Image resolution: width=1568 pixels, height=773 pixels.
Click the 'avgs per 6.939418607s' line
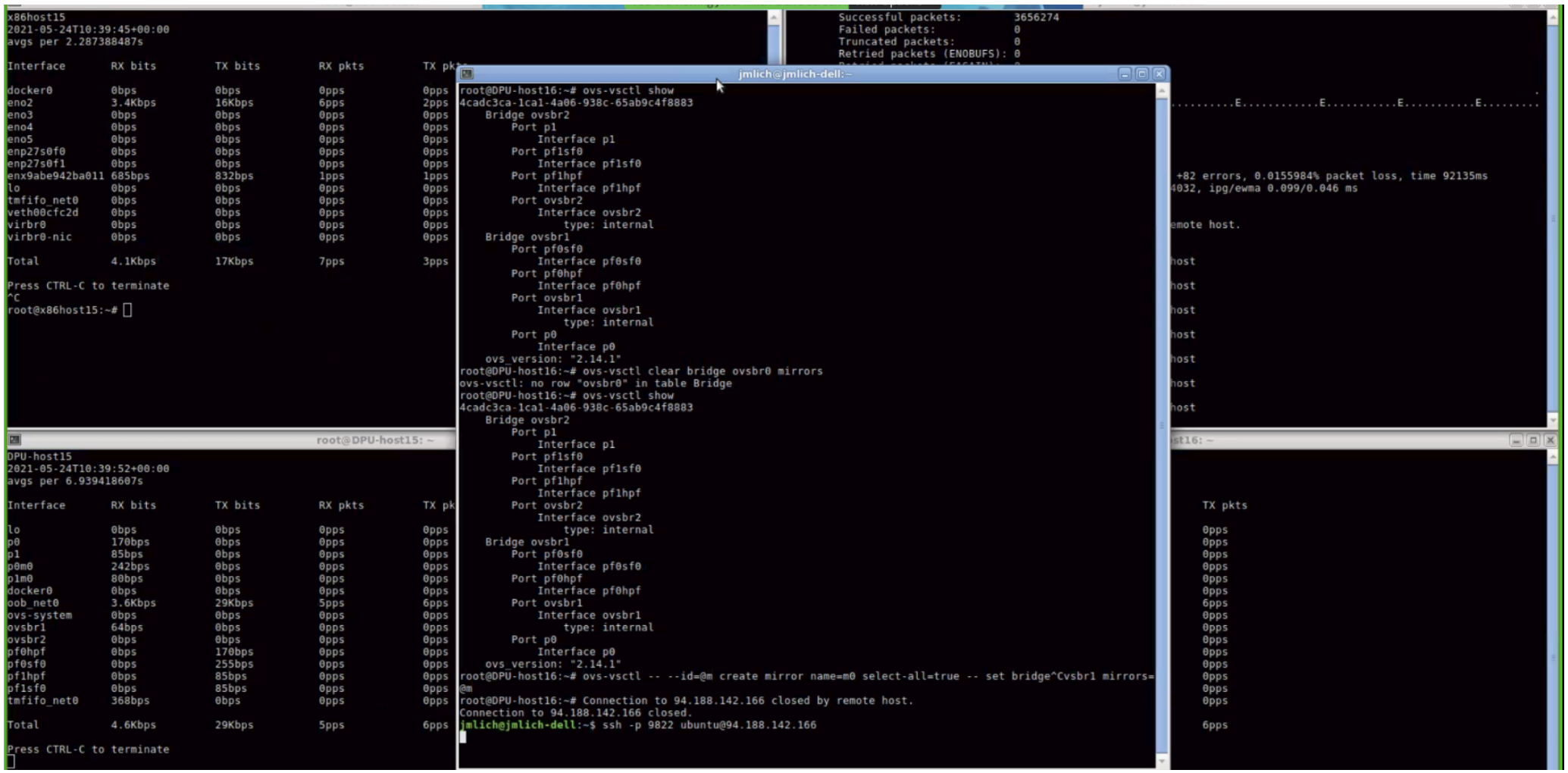click(75, 481)
